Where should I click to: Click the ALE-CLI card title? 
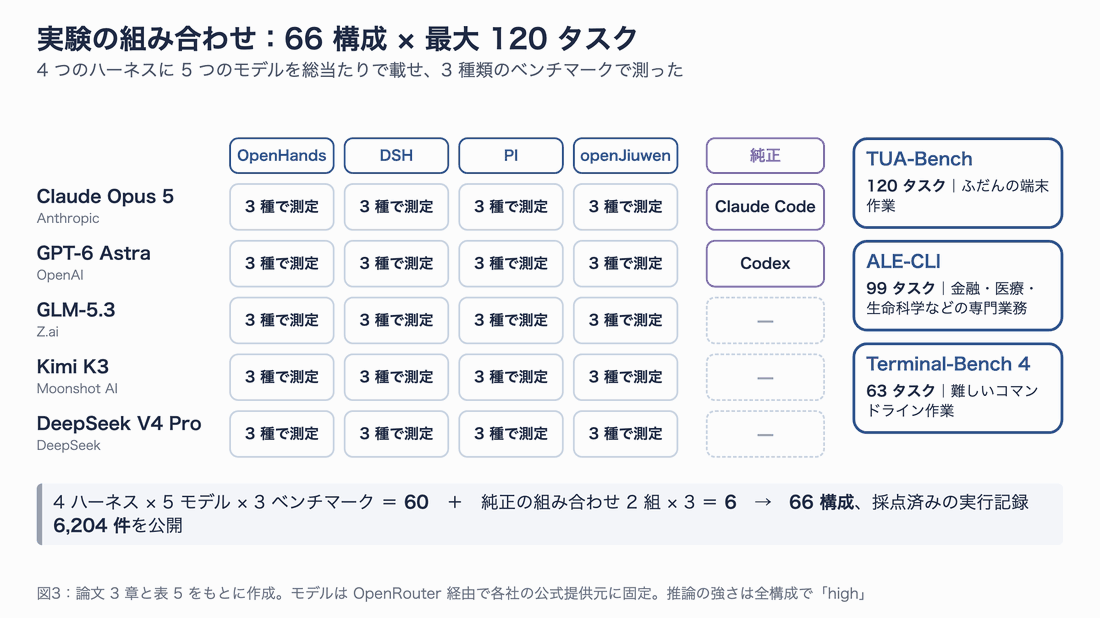coord(903,262)
